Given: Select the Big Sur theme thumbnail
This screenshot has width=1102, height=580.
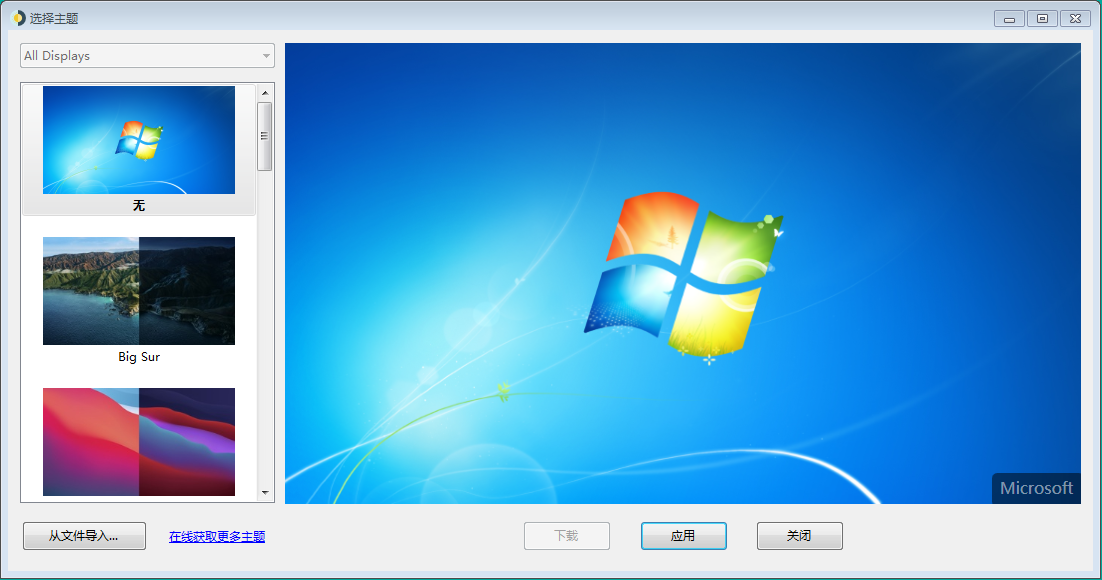Looking at the screenshot, I should coord(139,290).
